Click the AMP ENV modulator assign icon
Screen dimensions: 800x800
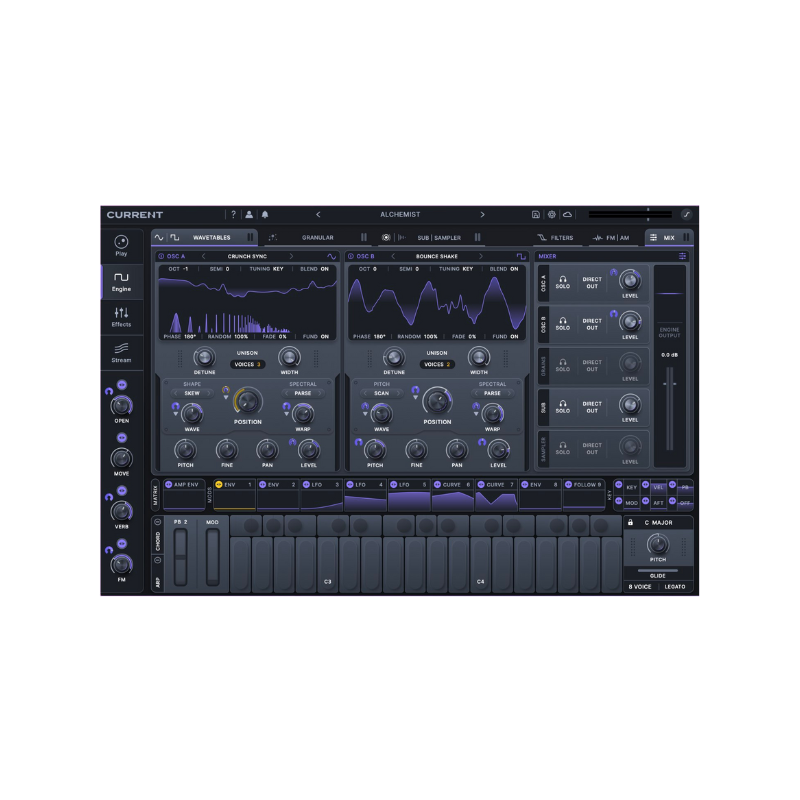[x=168, y=485]
